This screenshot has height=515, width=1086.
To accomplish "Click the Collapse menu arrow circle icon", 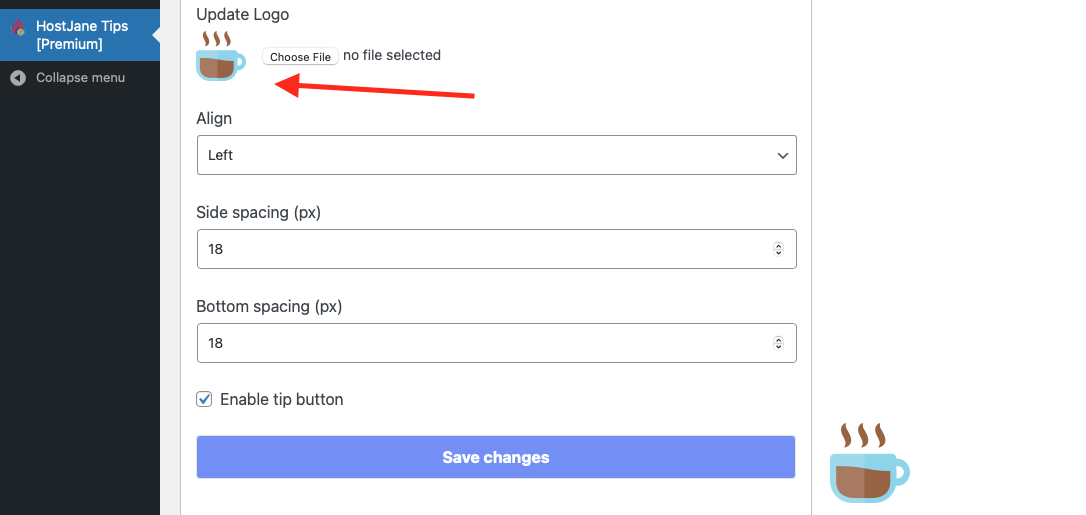I will tap(18, 78).
